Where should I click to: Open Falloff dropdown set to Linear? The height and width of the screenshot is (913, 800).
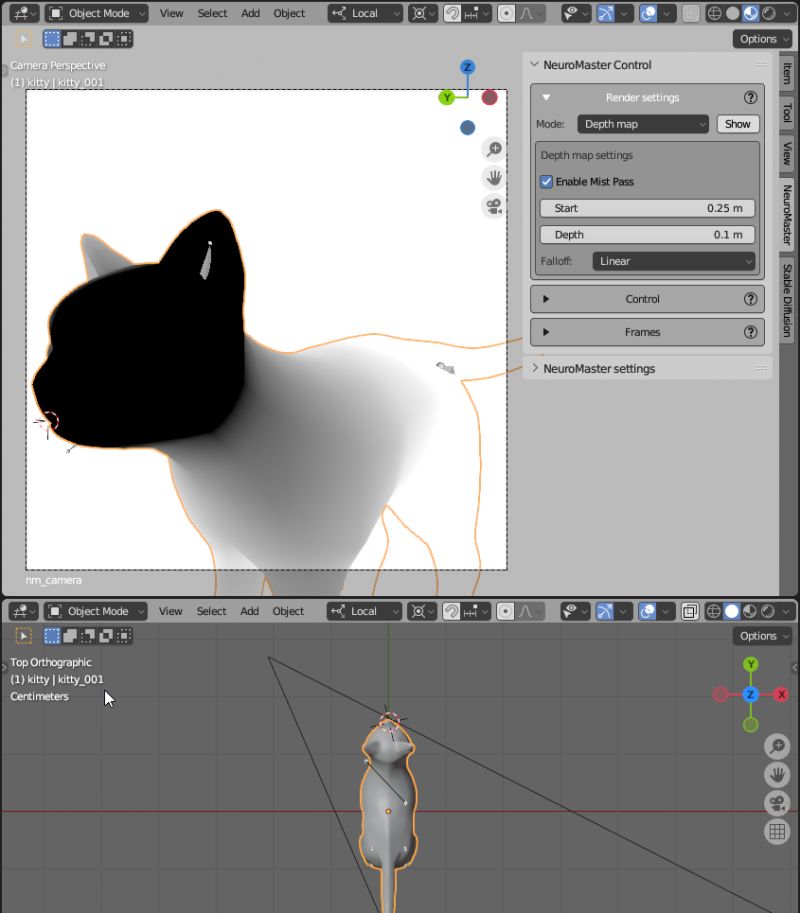coord(674,261)
